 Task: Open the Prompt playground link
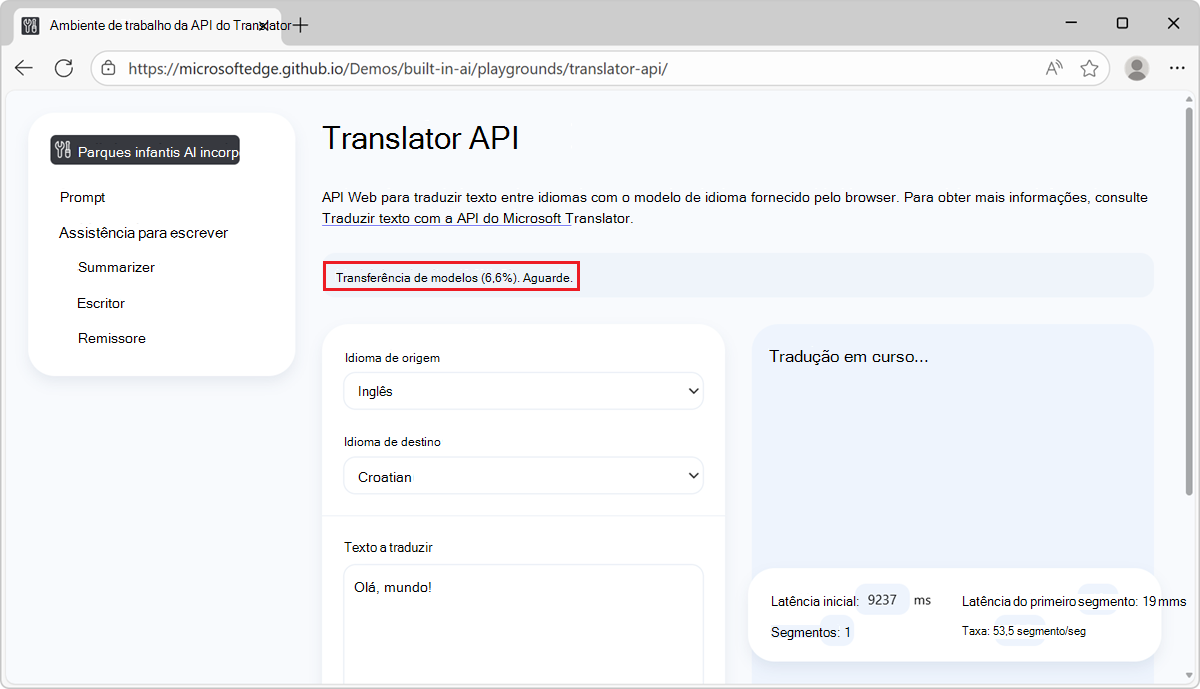tap(82, 197)
